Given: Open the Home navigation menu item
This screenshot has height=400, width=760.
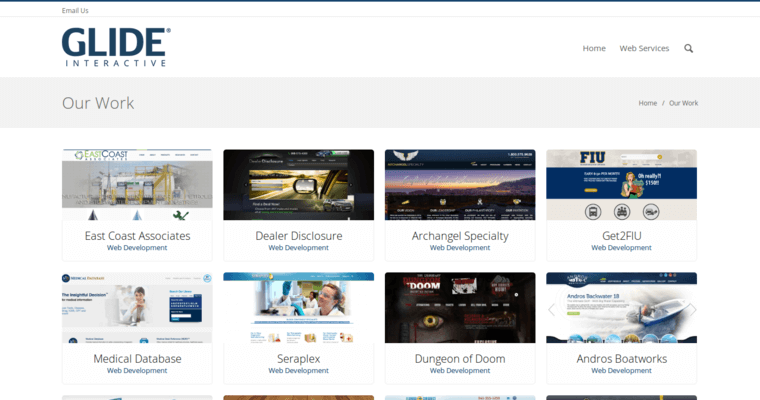Looking at the screenshot, I should click(594, 48).
